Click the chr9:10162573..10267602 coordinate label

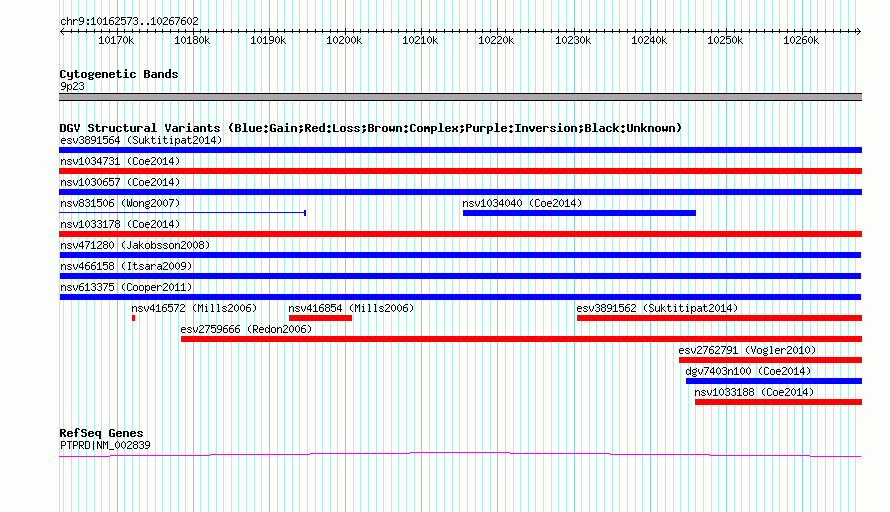click(129, 22)
